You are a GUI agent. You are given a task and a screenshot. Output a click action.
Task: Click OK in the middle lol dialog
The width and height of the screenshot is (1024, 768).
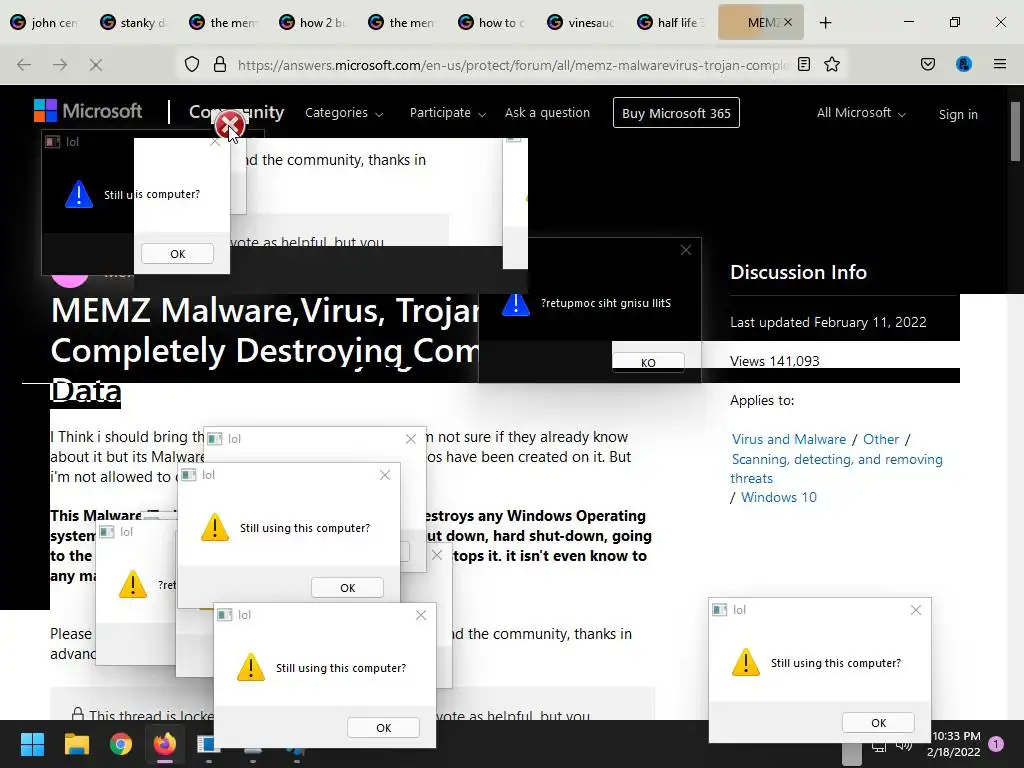pos(347,588)
